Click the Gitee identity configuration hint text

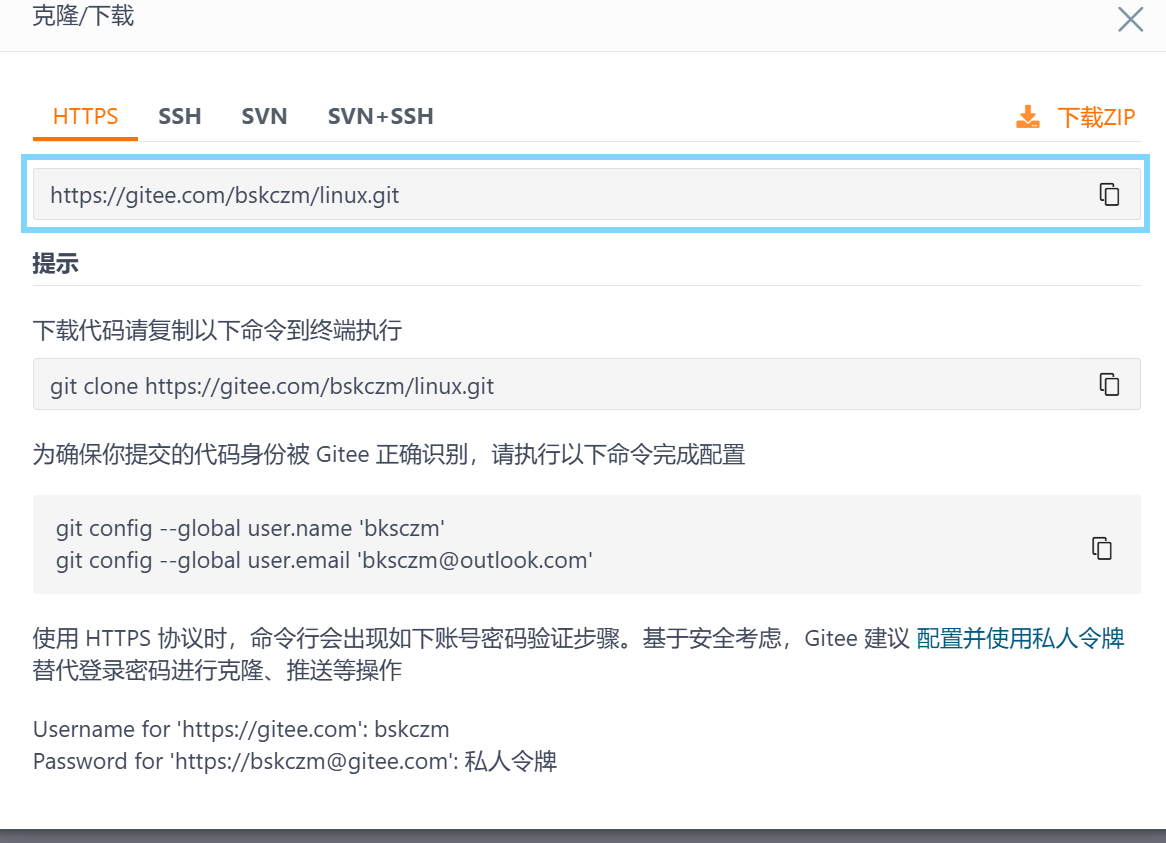(388, 454)
